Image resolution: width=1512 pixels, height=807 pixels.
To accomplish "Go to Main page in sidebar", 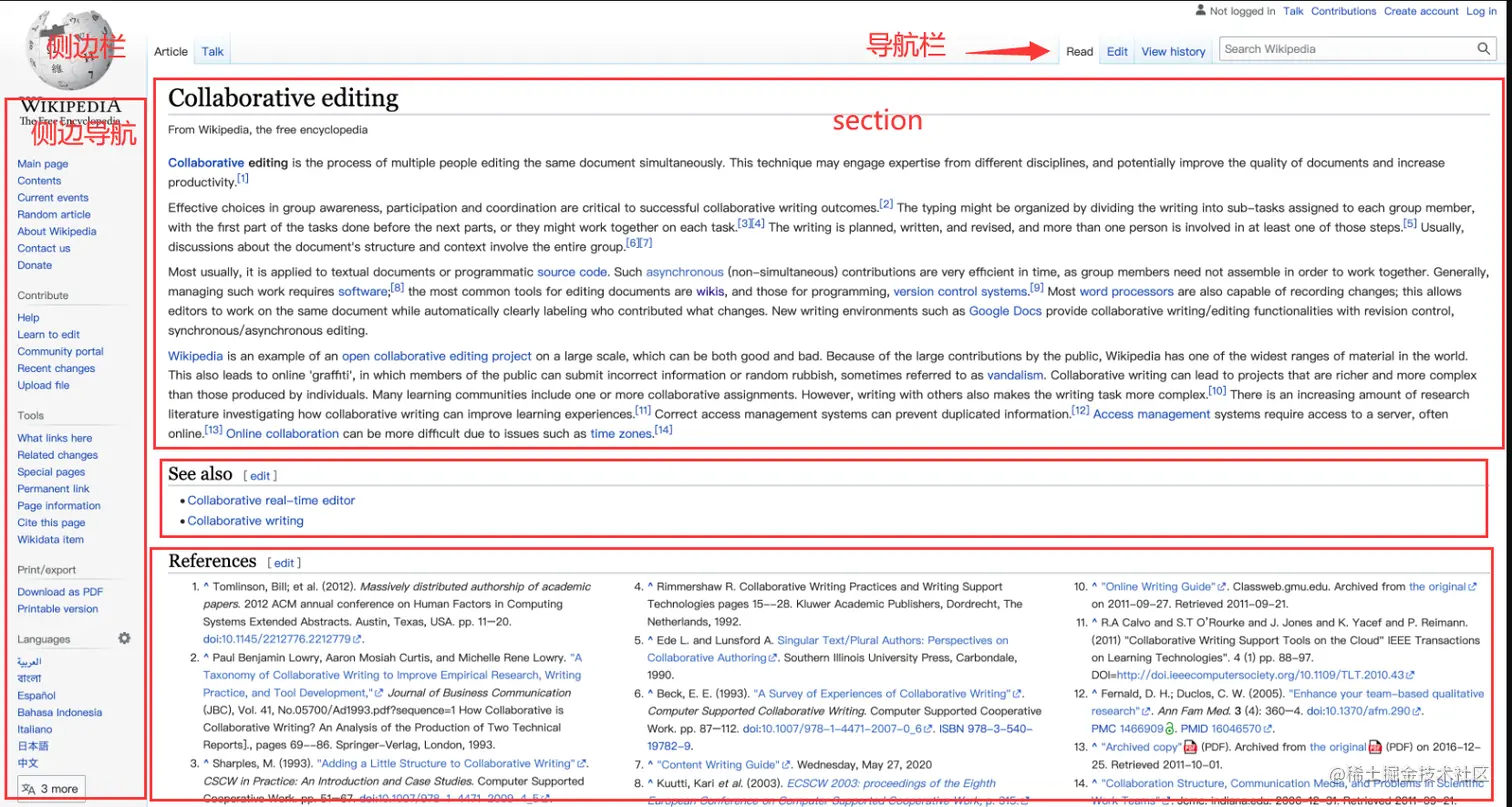I will click(x=43, y=164).
